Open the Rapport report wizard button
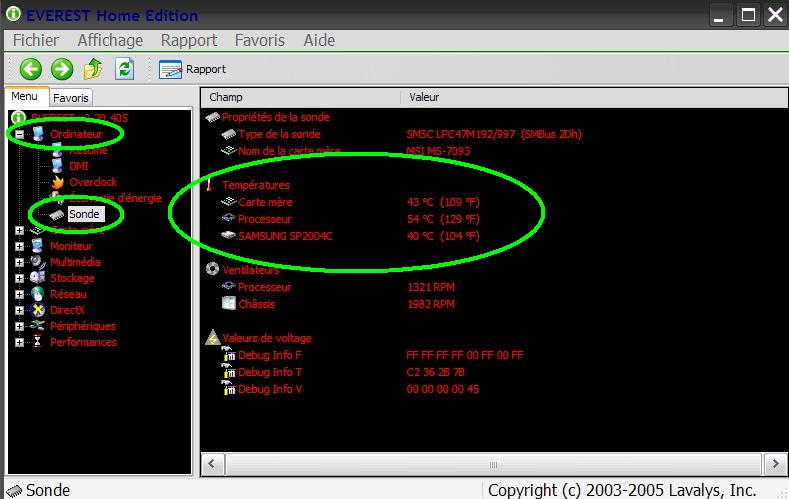The image size is (789, 499). click(193, 69)
